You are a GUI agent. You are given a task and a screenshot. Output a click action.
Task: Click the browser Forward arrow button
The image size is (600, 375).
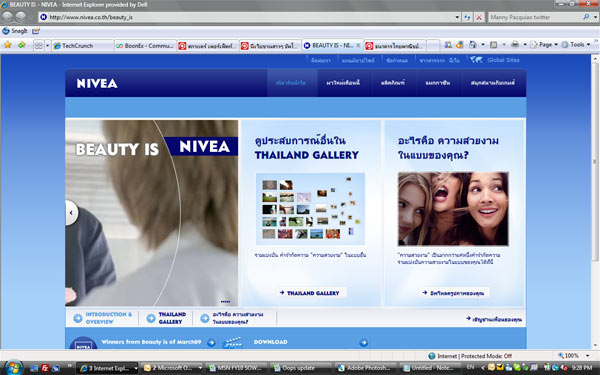click(21, 16)
